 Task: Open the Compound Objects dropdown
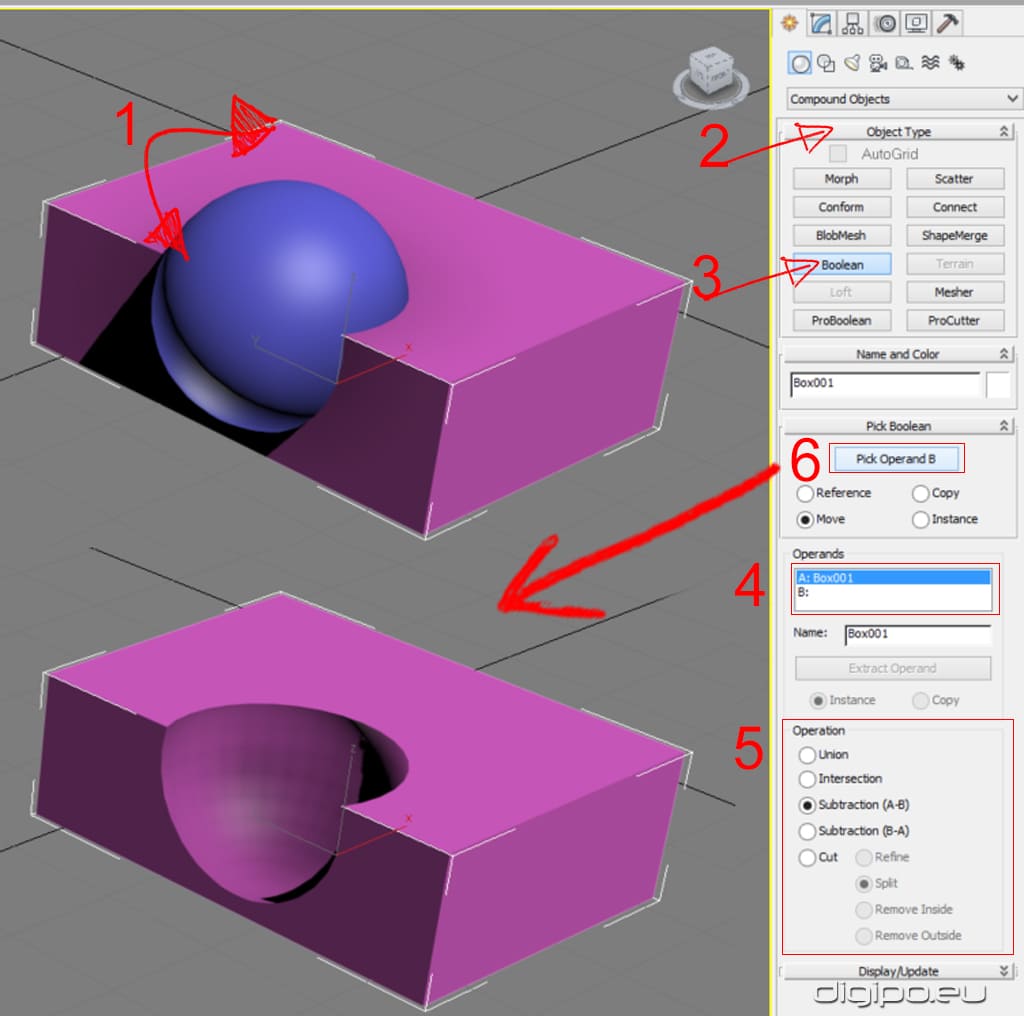tap(903, 99)
